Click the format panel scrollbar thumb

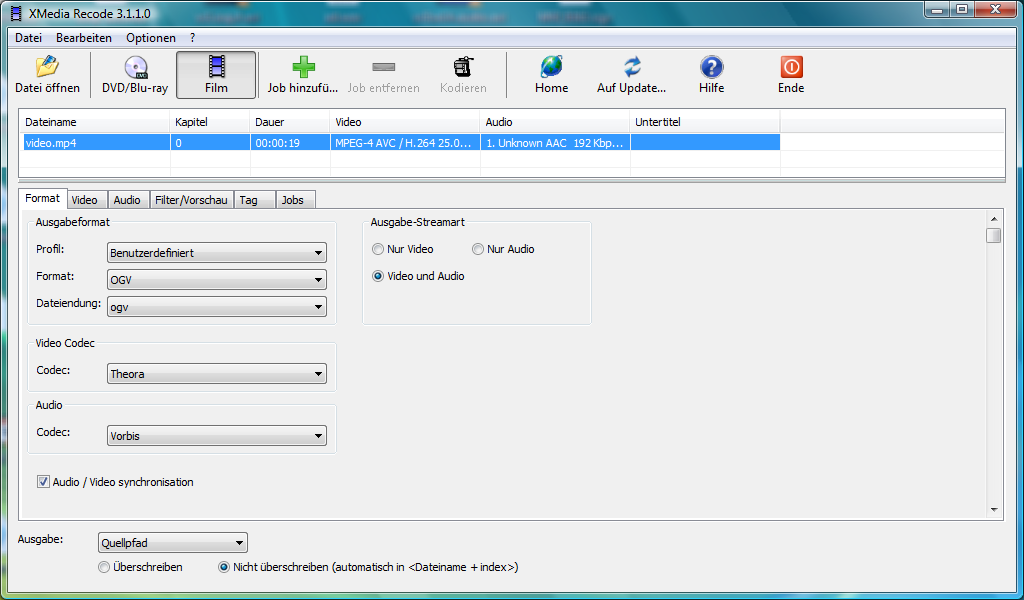994,235
